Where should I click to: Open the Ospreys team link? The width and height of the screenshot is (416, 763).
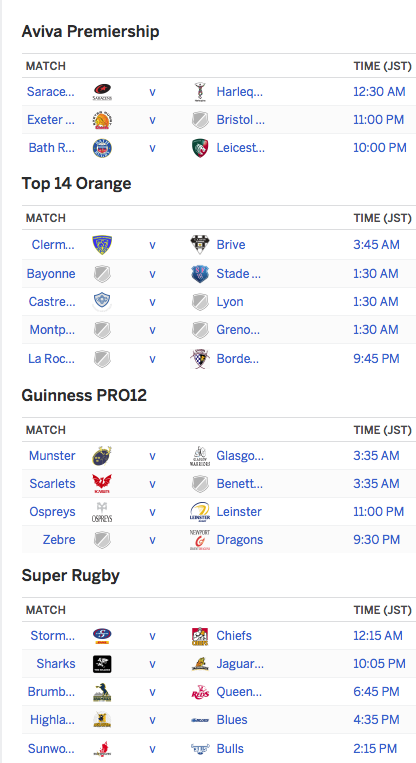tap(52, 512)
